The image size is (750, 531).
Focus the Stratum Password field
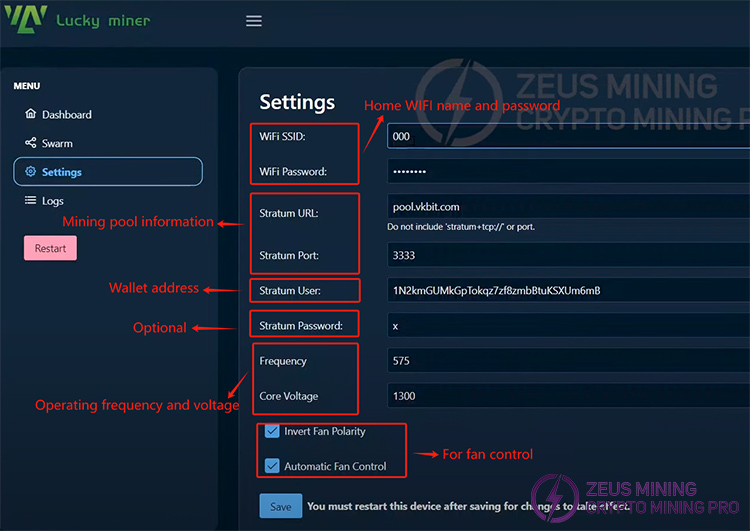(568, 326)
